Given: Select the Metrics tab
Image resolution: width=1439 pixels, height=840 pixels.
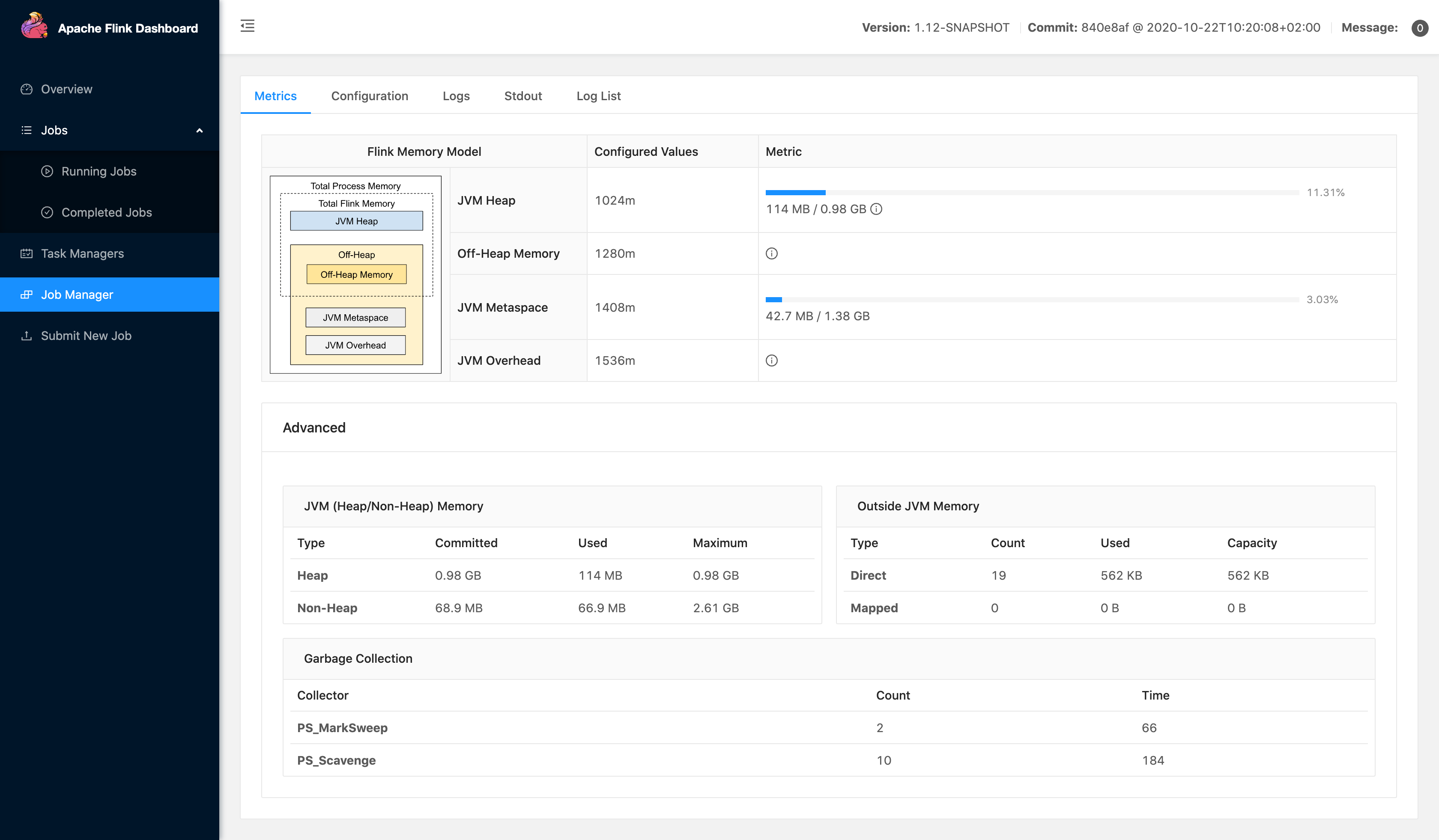Looking at the screenshot, I should [275, 96].
